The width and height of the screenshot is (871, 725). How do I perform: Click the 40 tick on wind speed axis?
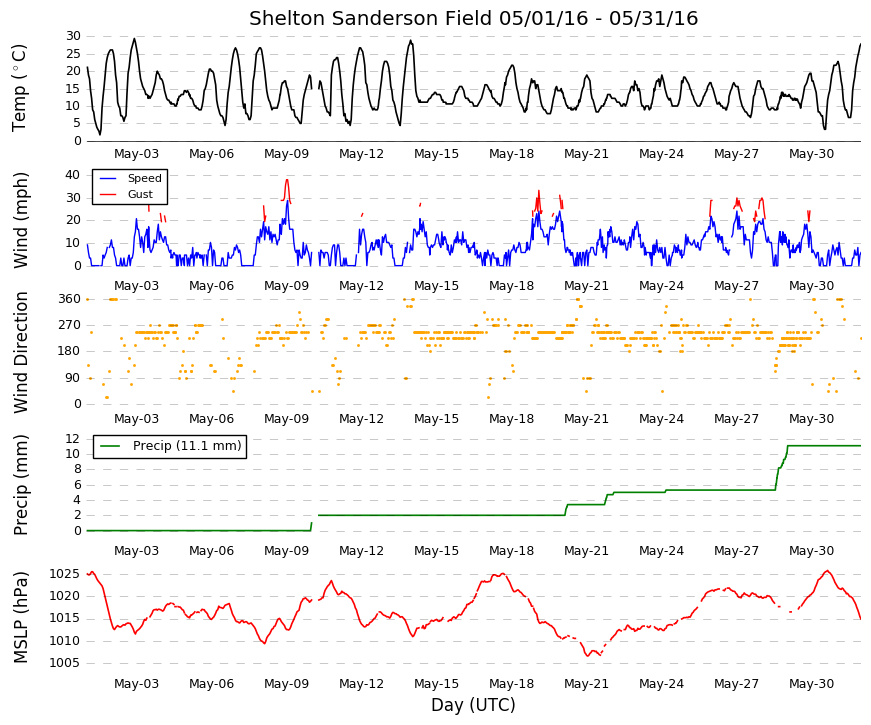(73, 175)
